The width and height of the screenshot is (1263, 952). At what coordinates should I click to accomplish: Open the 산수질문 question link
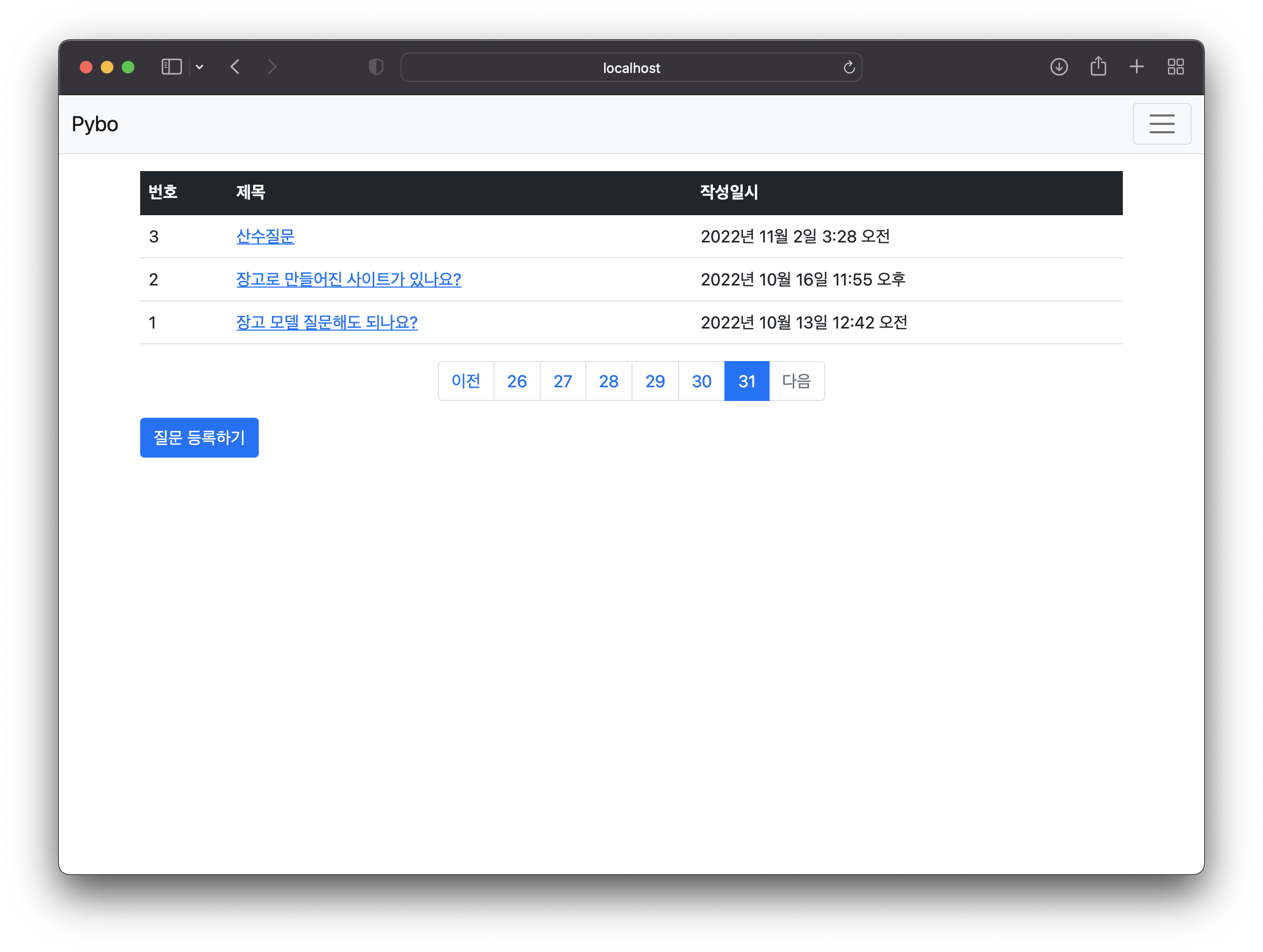click(265, 236)
